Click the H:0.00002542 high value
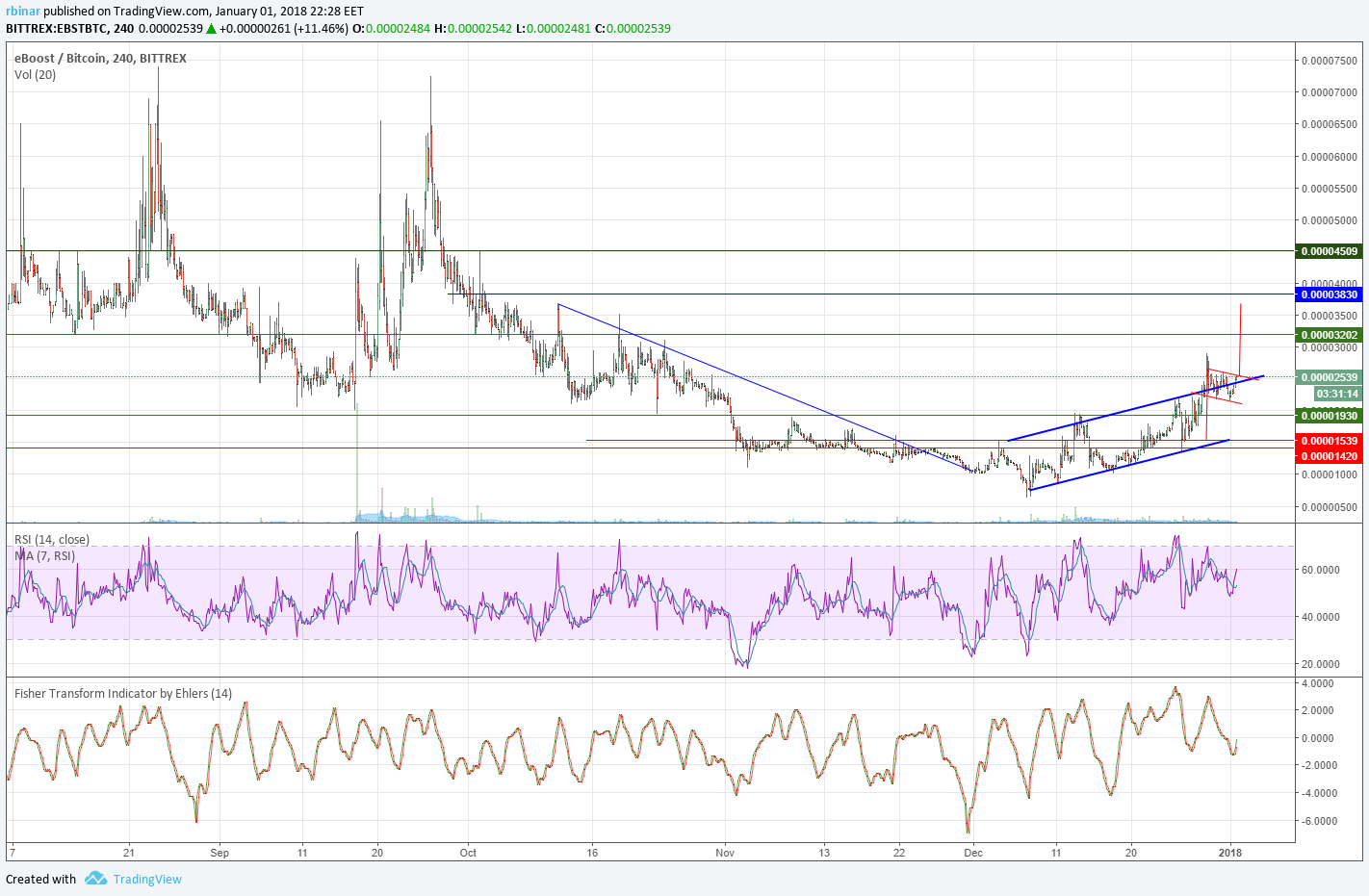Screen dimensions: 1369x896 click(x=473, y=28)
